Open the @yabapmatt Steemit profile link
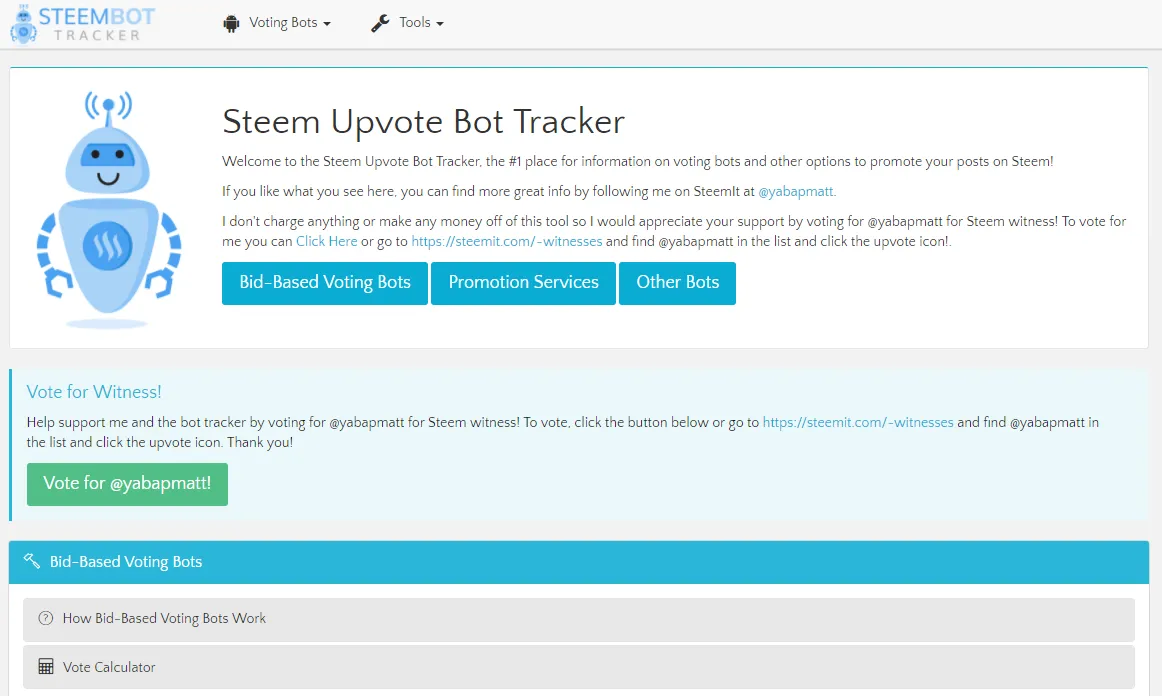Image resolution: width=1162 pixels, height=696 pixels. 797,191
